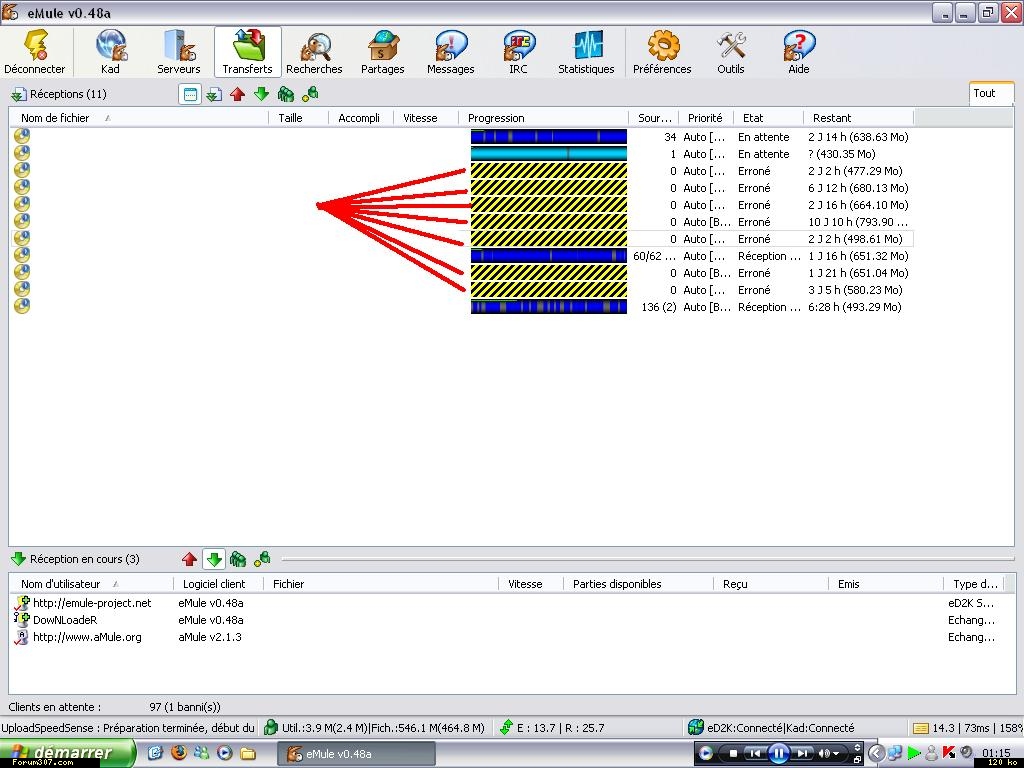
Task: Click the "136 (2)" sources cell
Action: [658, 307]
